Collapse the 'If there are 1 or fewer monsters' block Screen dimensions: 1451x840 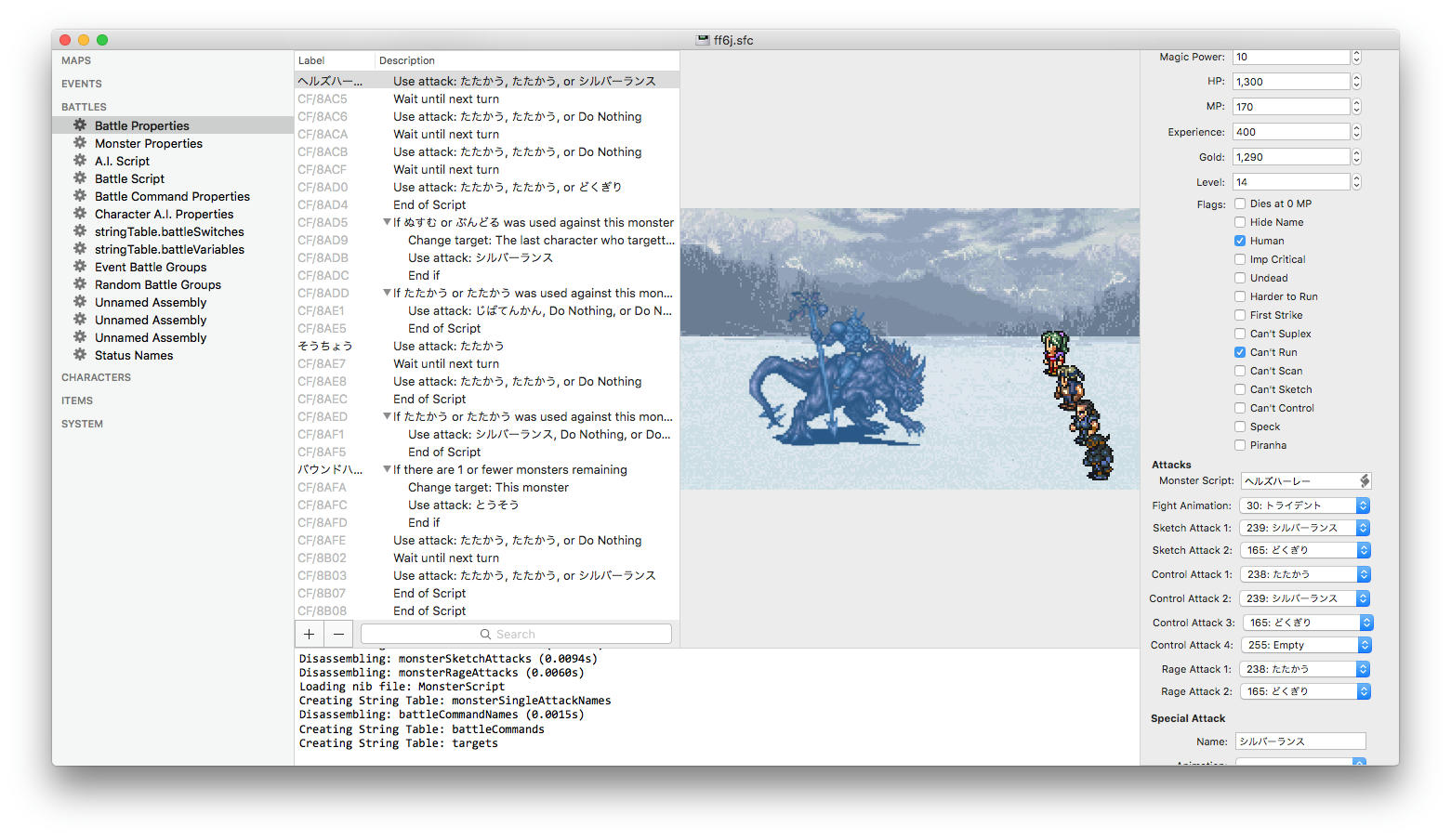387,470
